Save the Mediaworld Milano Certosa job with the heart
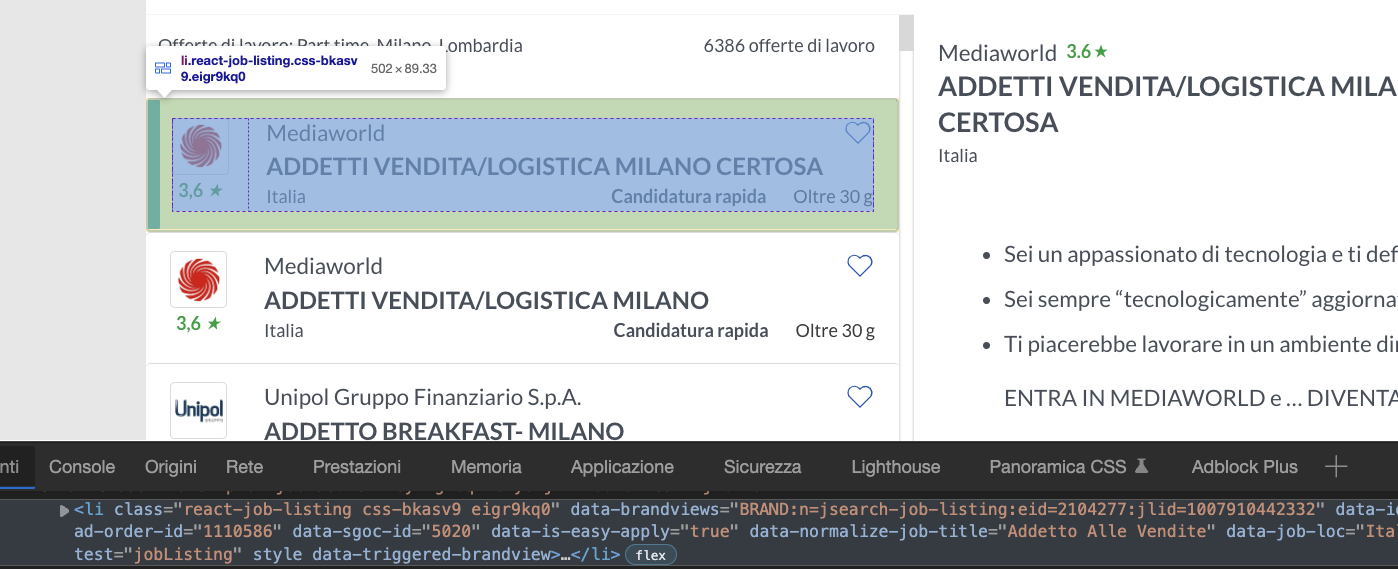The image size is (1398, 569). tap(858, 133)
